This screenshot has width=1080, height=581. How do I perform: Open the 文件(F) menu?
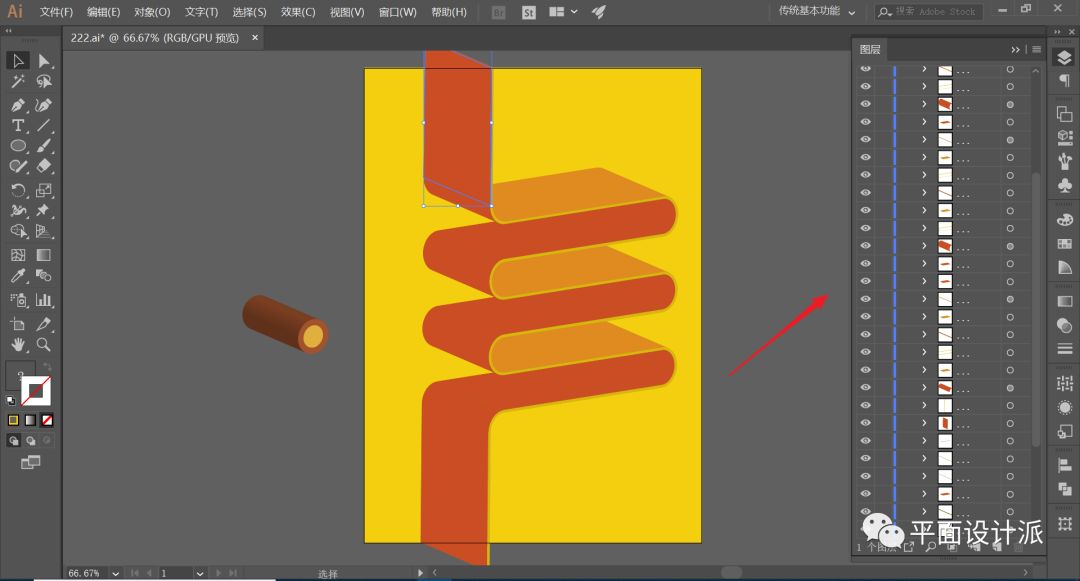point(56,12)
